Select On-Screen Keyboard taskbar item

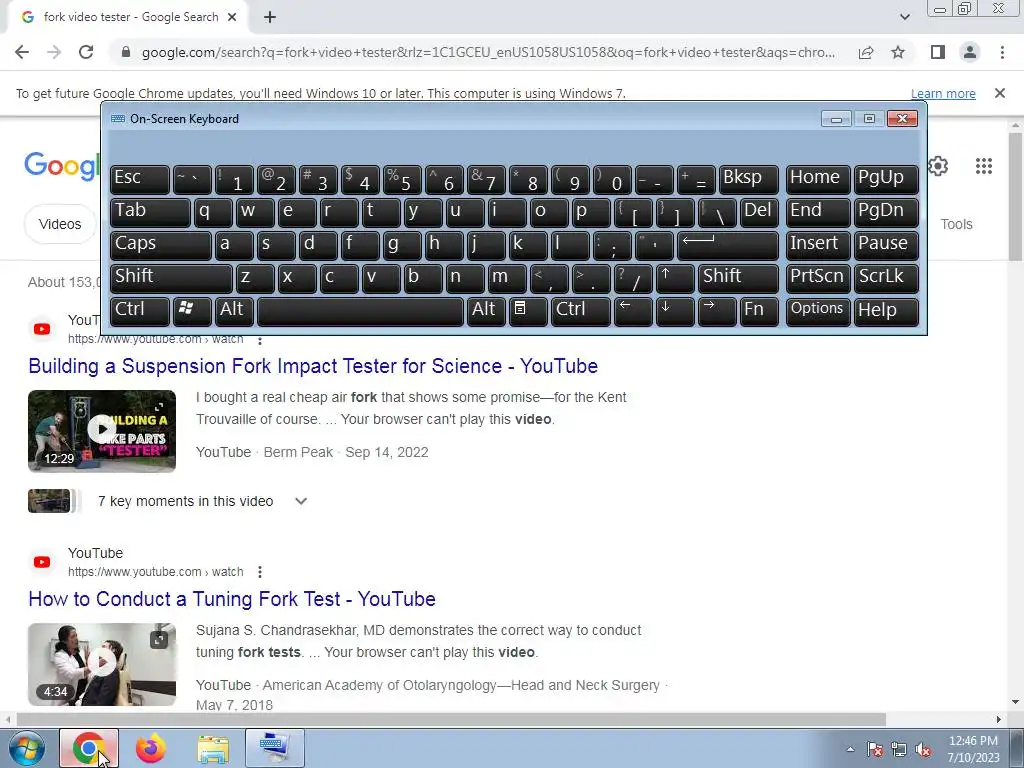coord(274,748)
